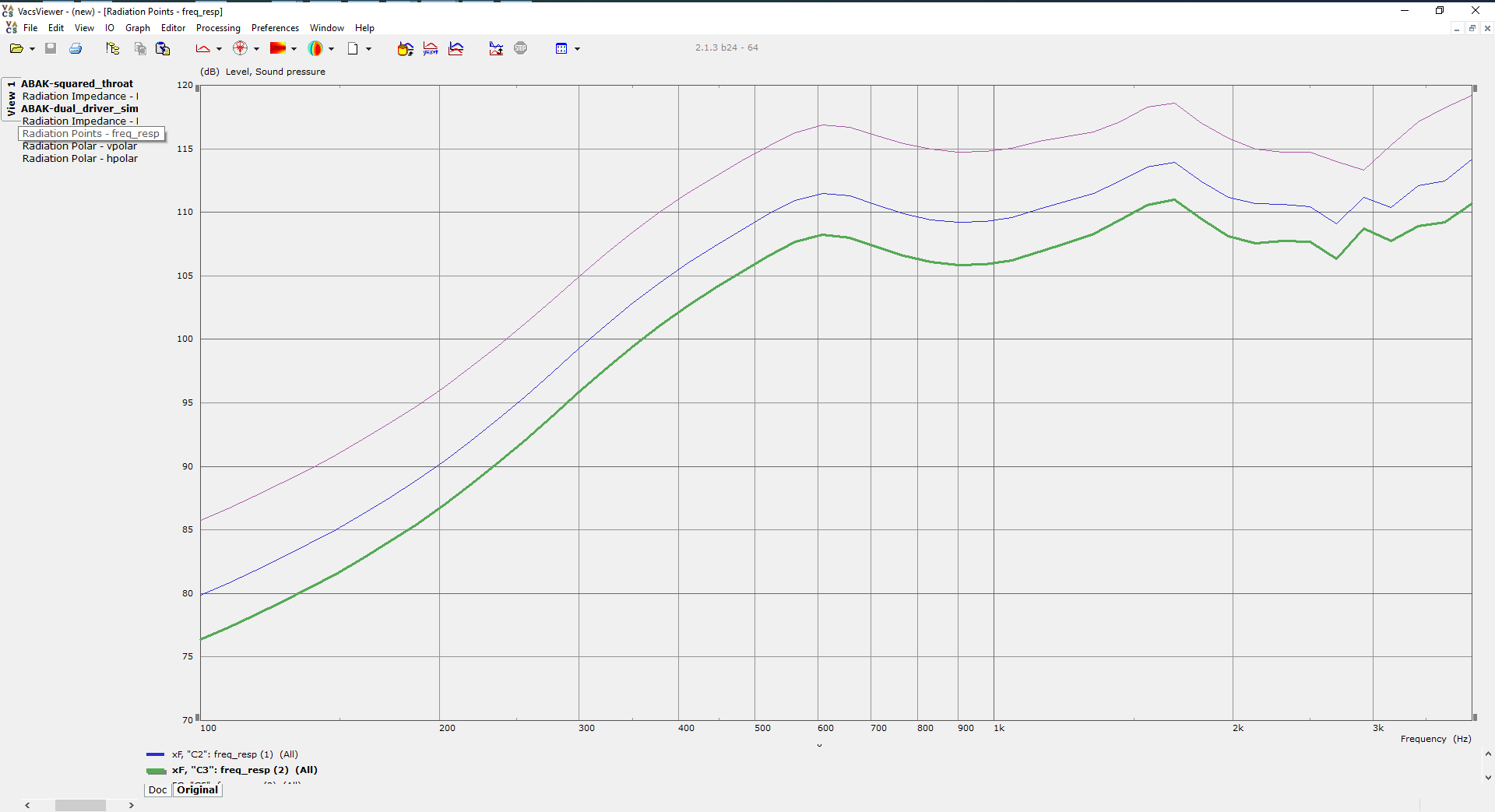This screenshot has width=1495, height=812.
Task: Click horizontal scrollbar left arrow
Action: click(28, 805)
